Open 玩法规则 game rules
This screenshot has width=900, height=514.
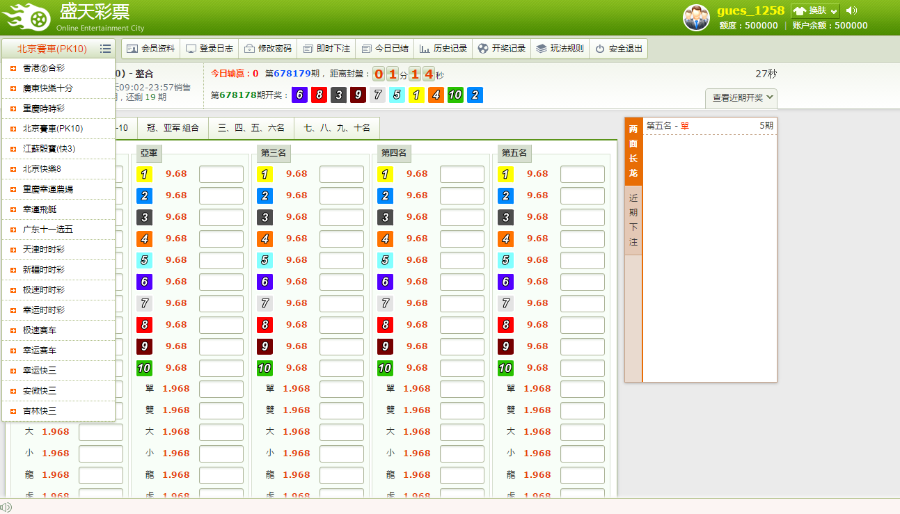tap(559, 48)
